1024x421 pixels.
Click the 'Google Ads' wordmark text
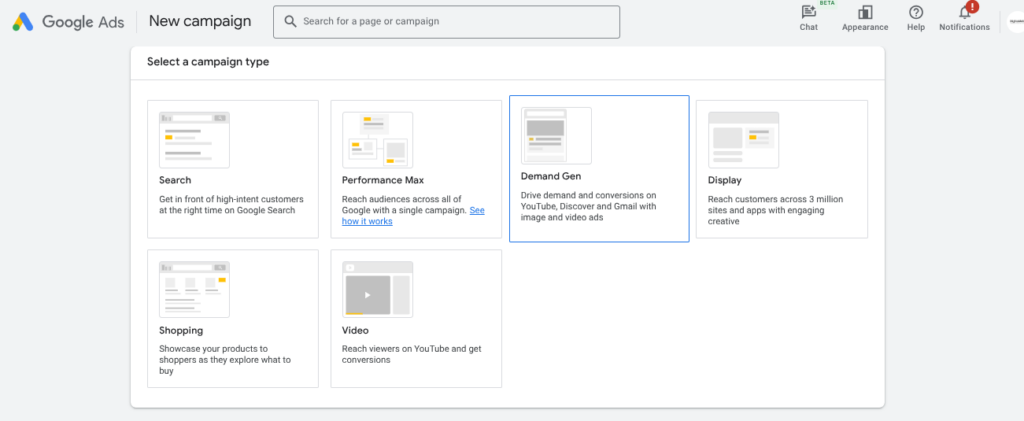point(83,22)
